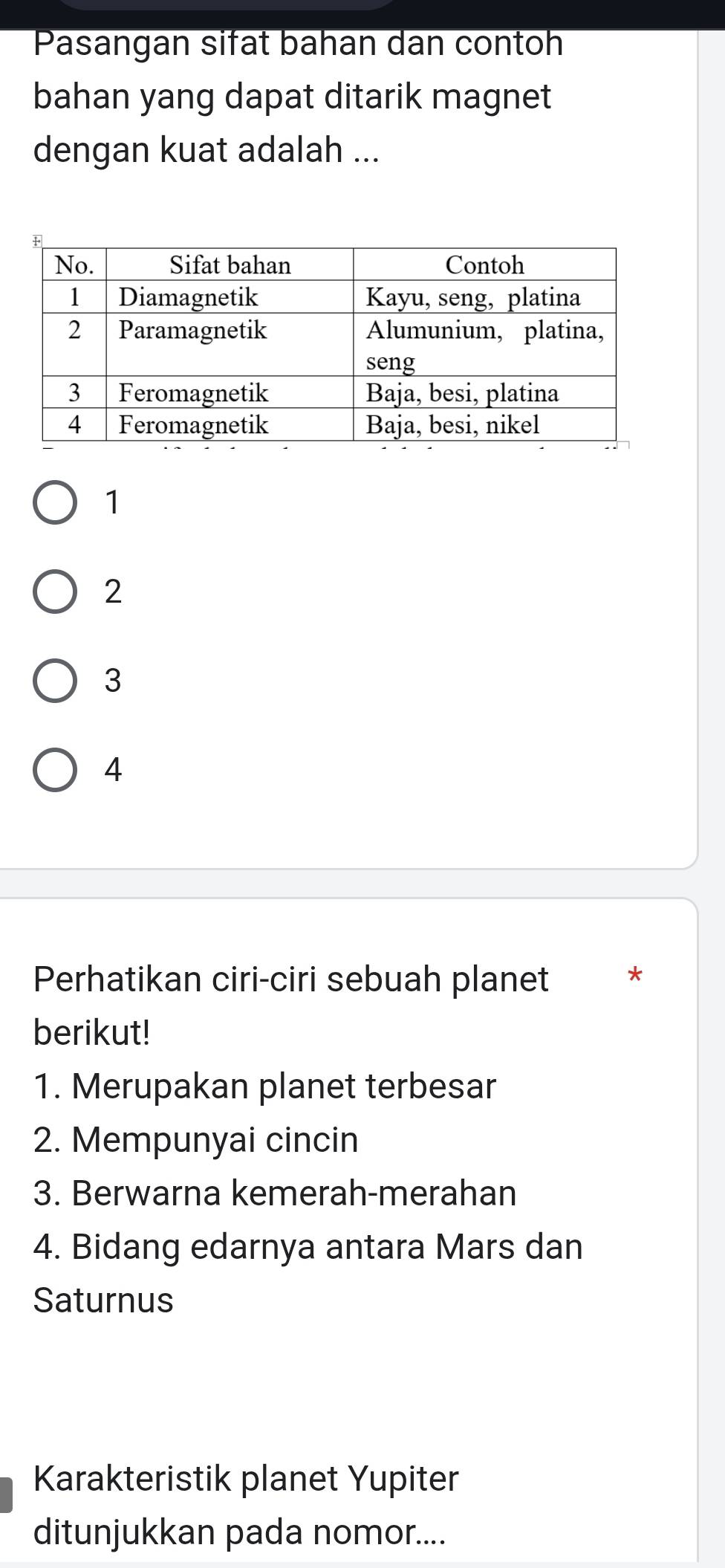Choose radio option 2
725x1568 pixels.
pos(54,592)
